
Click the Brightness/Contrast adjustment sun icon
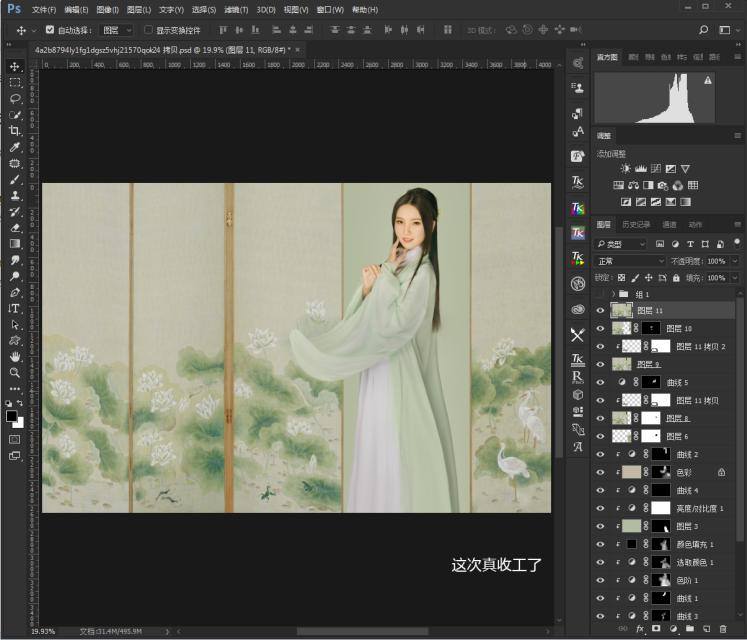point(626,169)
